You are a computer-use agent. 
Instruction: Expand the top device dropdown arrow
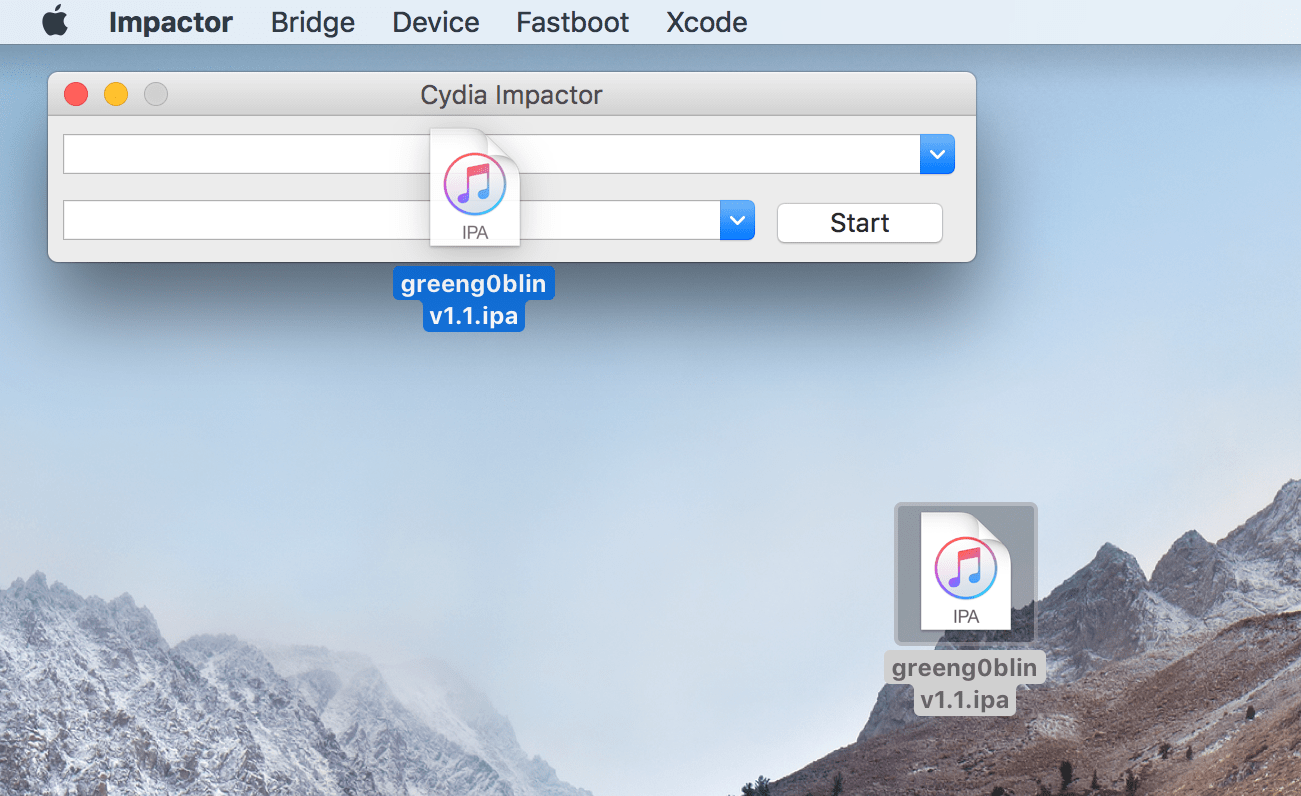point(937,154)
